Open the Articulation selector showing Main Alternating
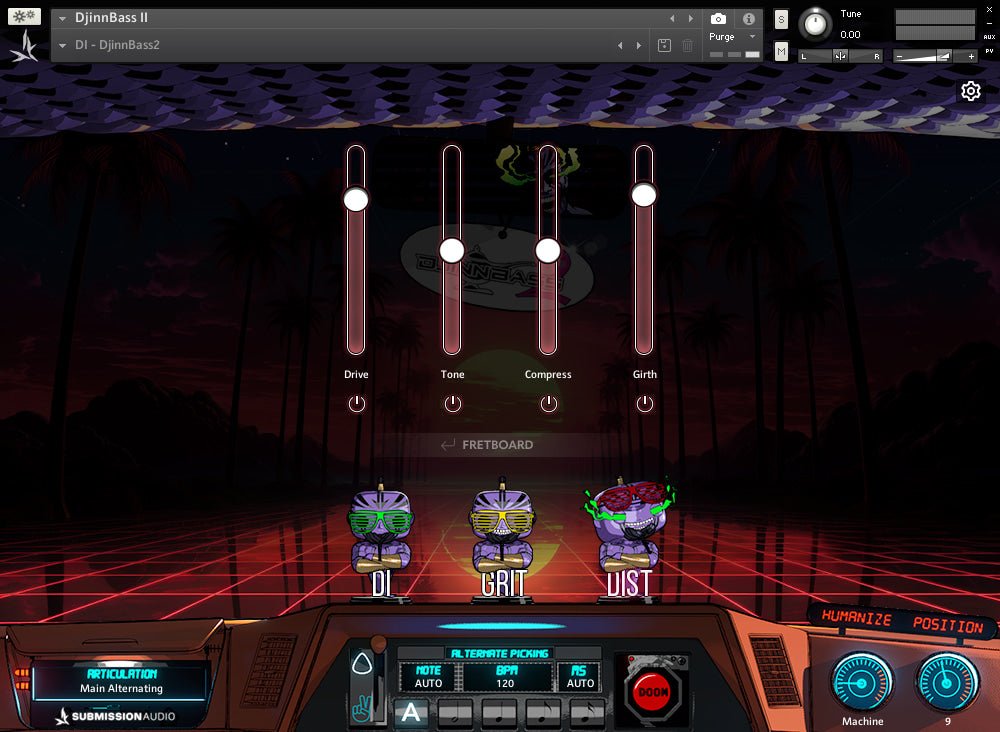Viewport: 1000px width, 732px height. [x=122, y=682]
